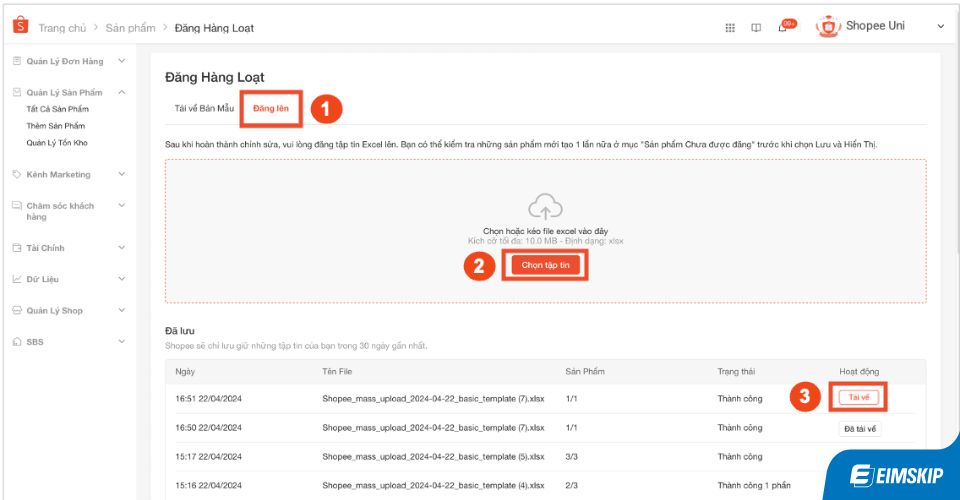Image resolution: width=960 pixels, height=500 pixels.
Task: Select date cell 16:51 22/04/2024
Action: [208, 398]
